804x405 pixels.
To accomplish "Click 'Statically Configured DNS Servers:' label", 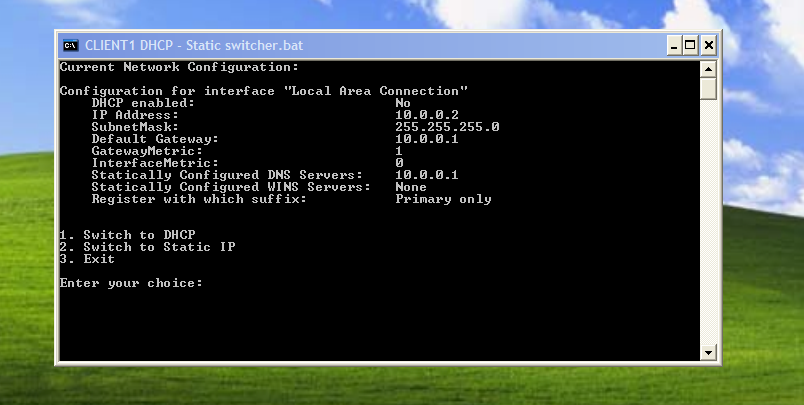I will coord(227,175).
